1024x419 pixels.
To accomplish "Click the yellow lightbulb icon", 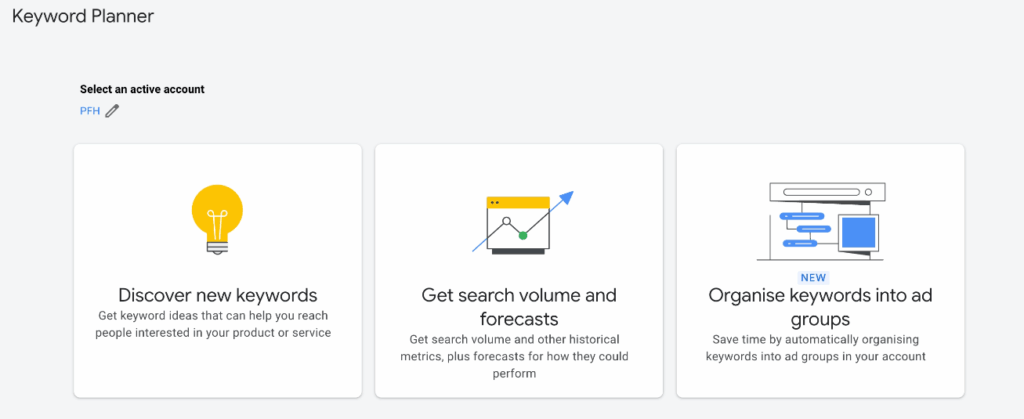I will tap(217, 213).
